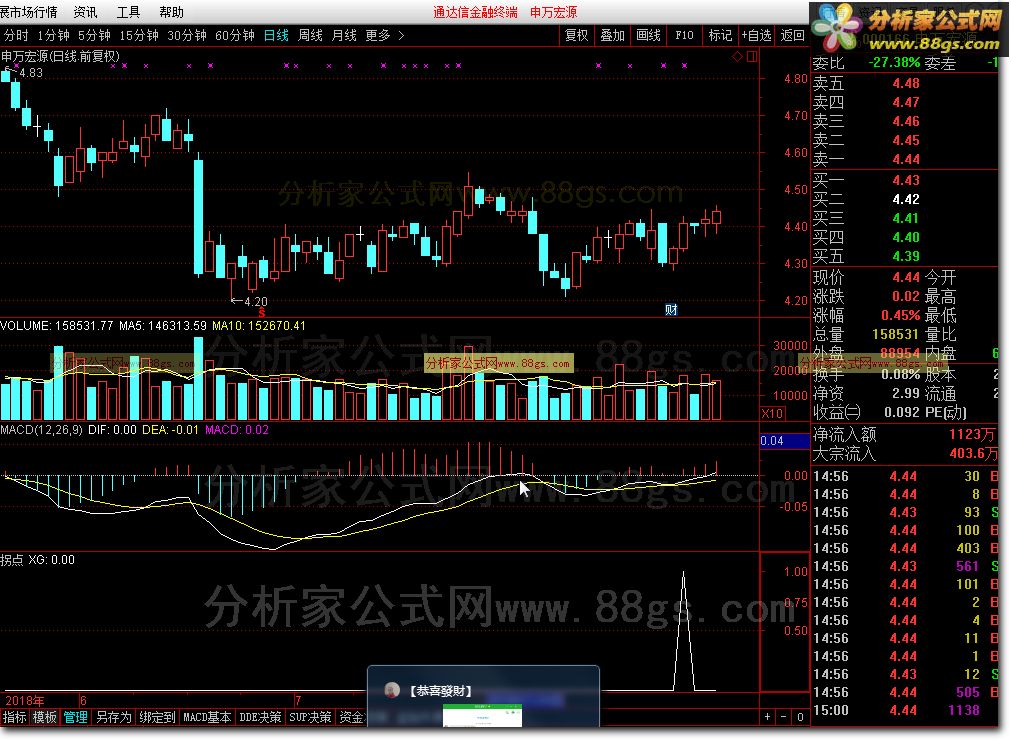The width and height of the screenshot is (1011, 740).
Task: Click the 恭喜發財 notification popup
Action: [x=483, y=696]
